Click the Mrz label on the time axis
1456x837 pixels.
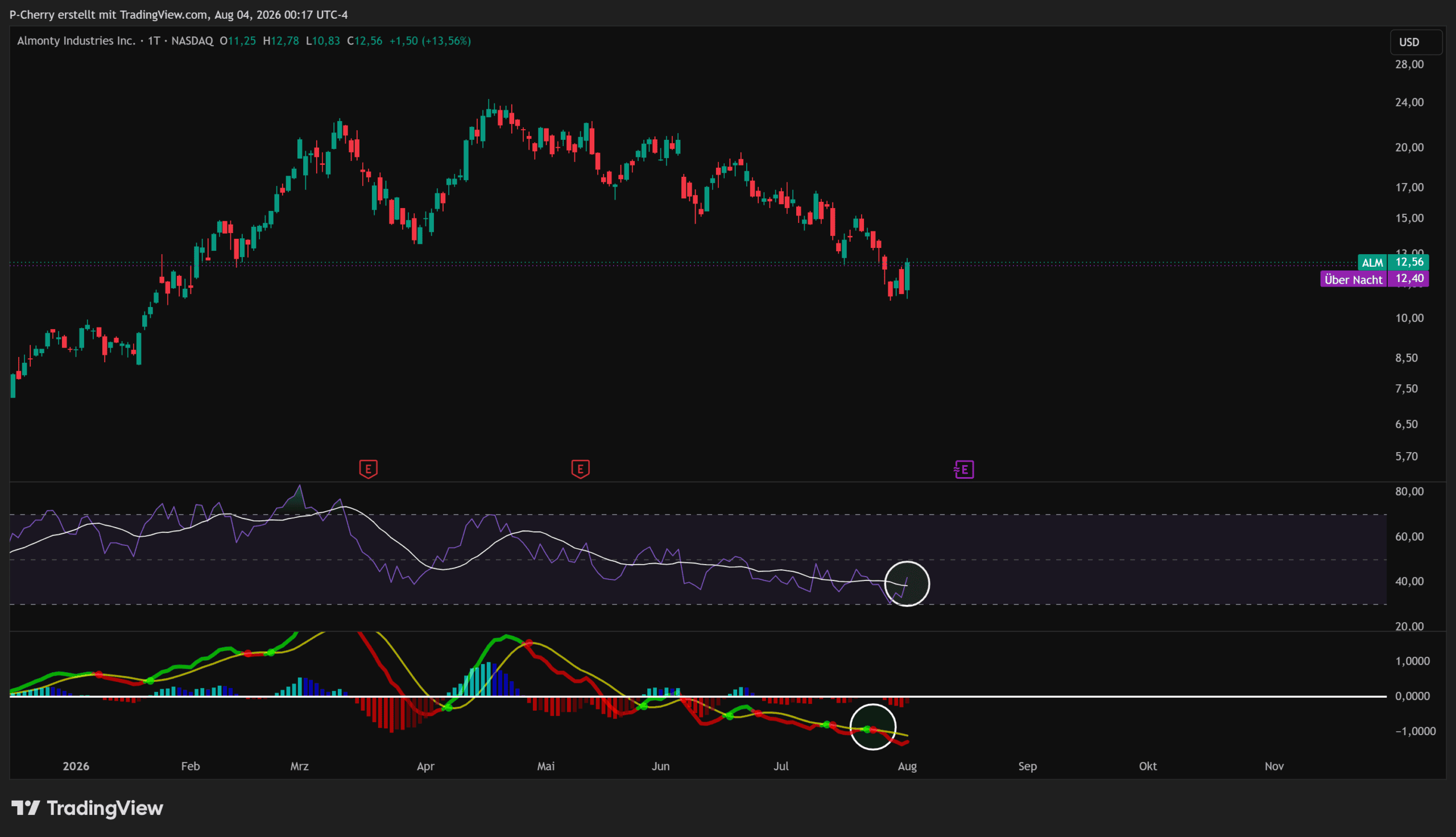tap(300, 766)
